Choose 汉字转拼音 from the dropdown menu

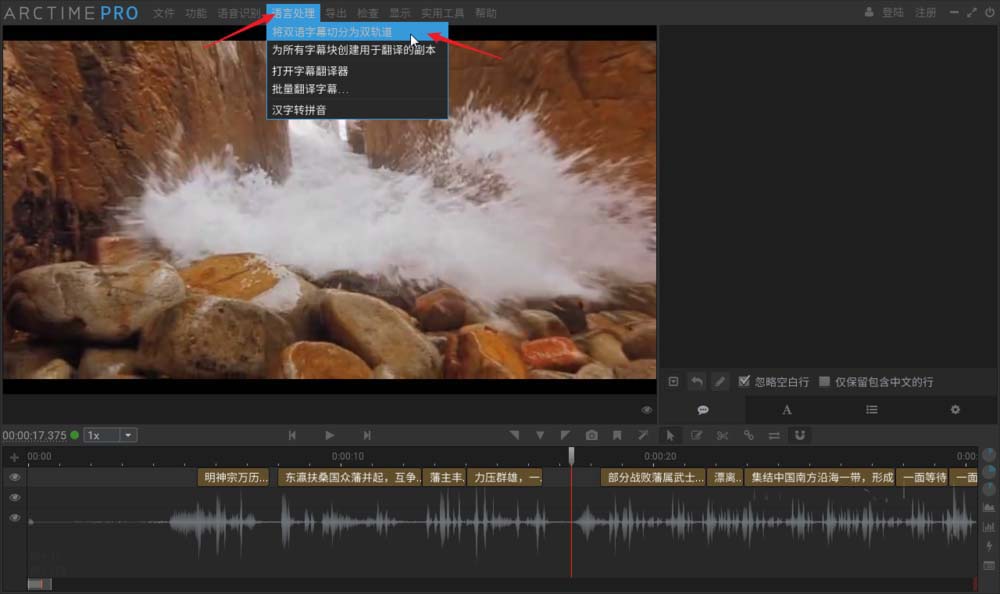(x=299, y=109)
